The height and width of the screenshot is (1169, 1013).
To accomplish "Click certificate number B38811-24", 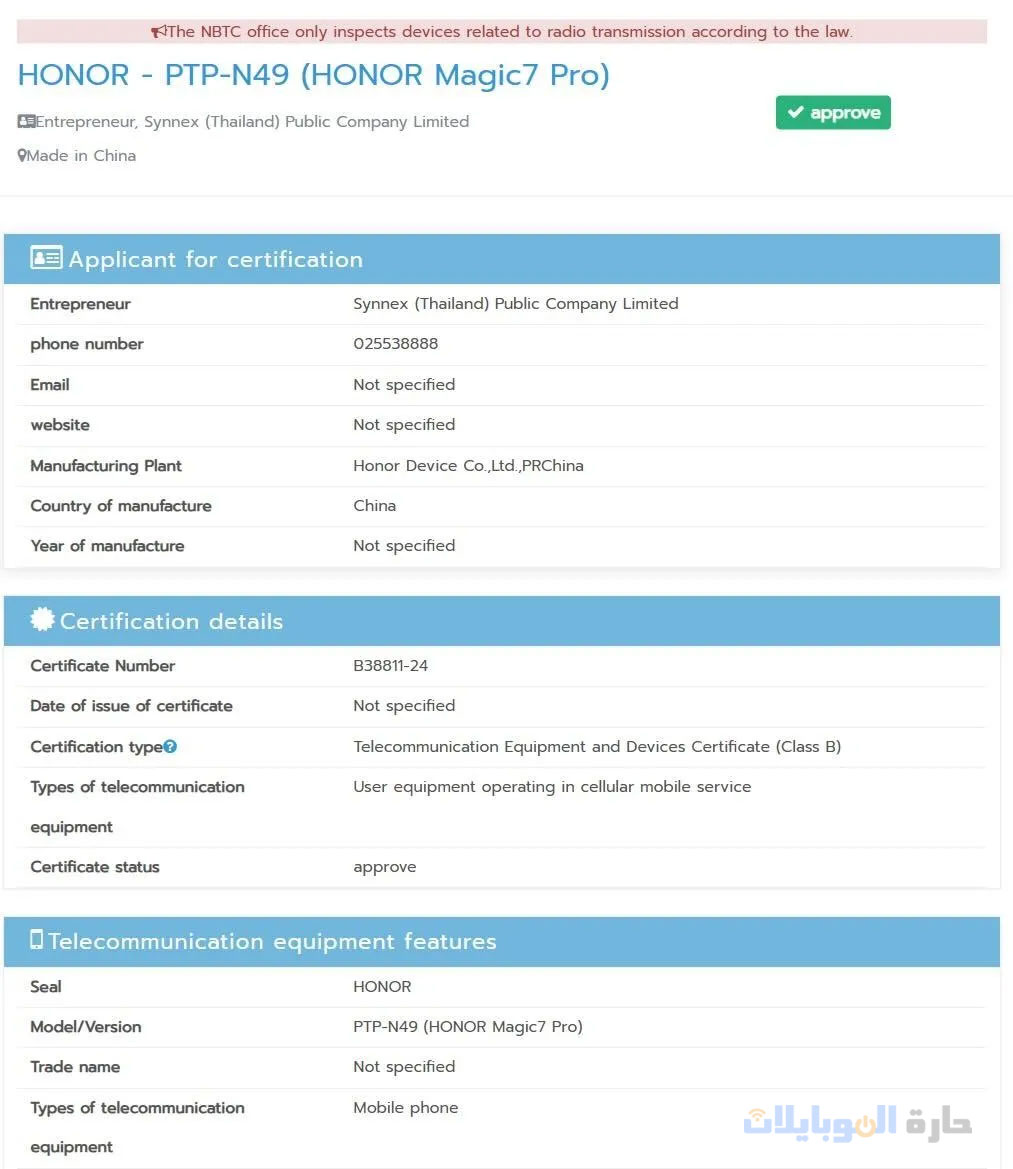I will click(x=391, y=666).
